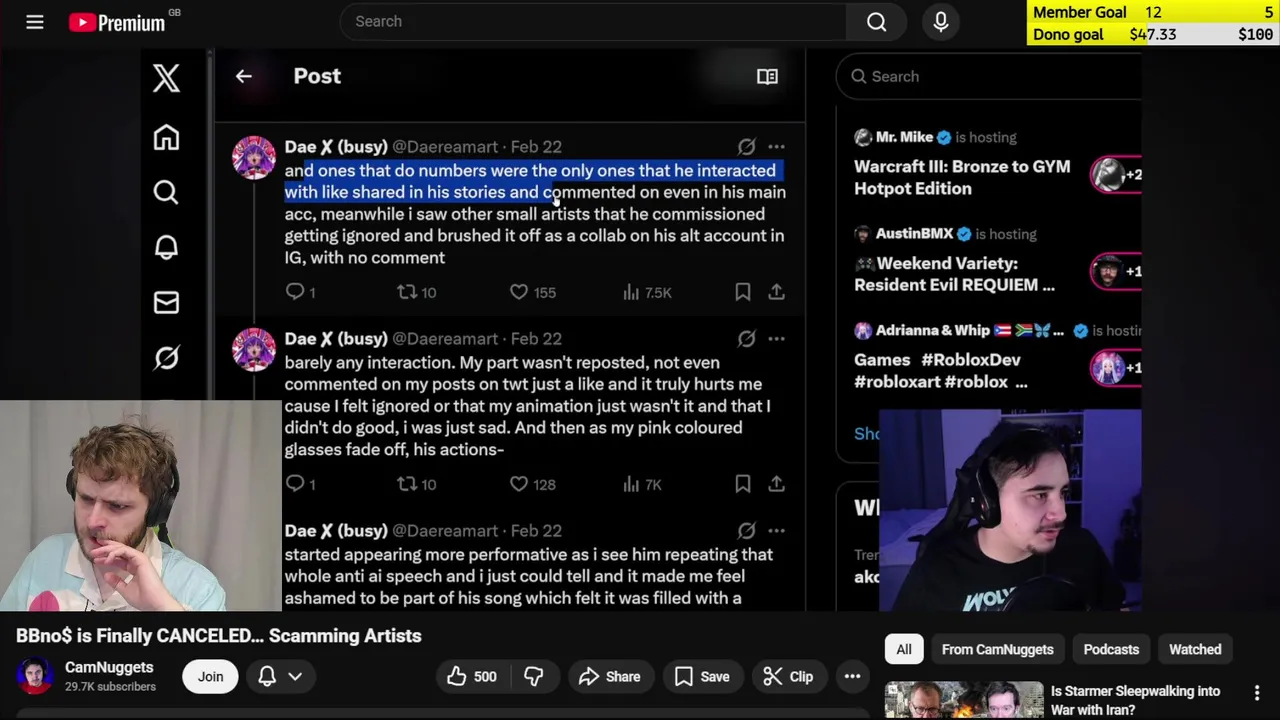Open more options on third Dae post

click(776, 530)
